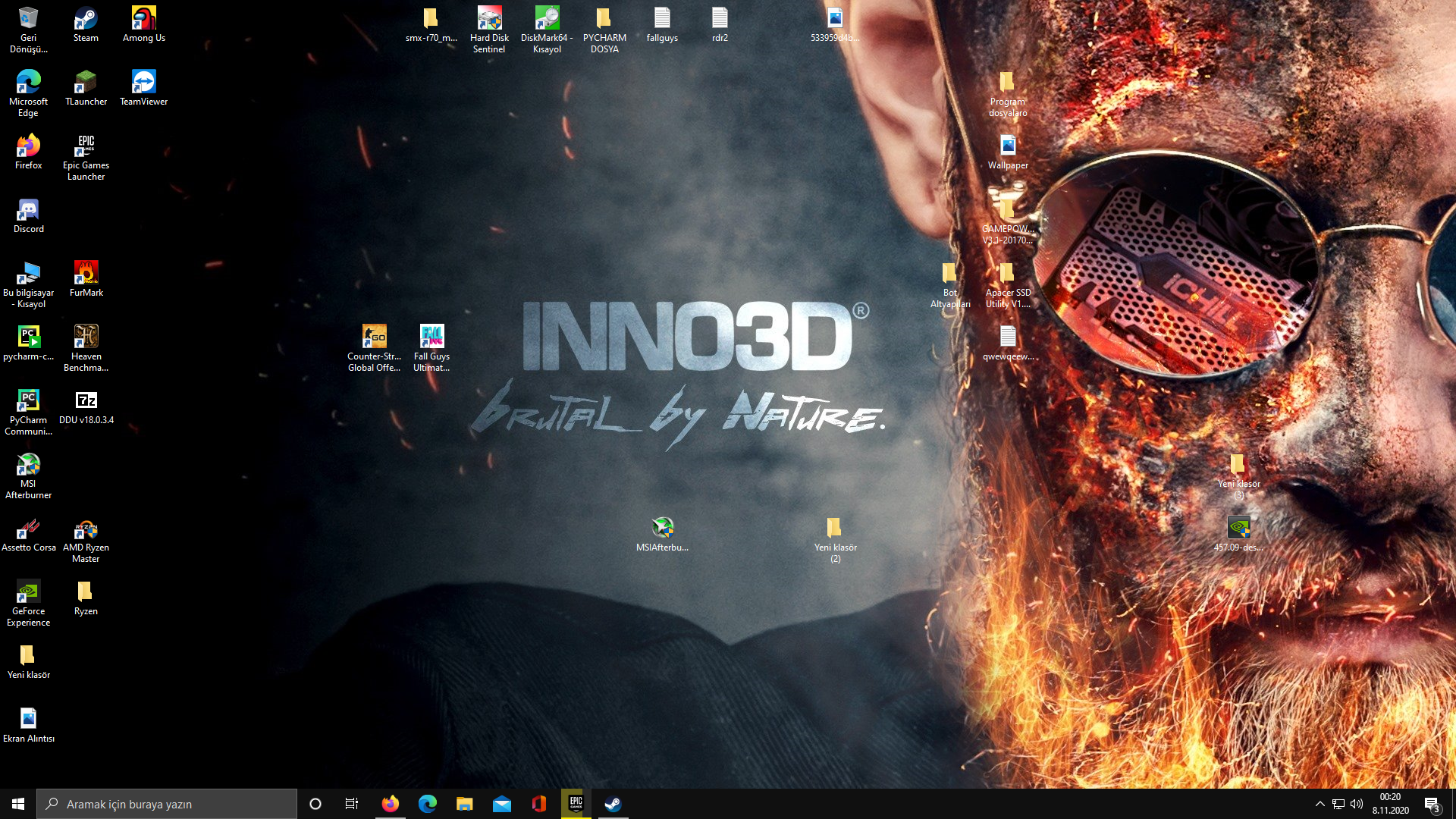Select the Ryzen folder icon
Viewport: 1456px width, 819px height.
86,597
